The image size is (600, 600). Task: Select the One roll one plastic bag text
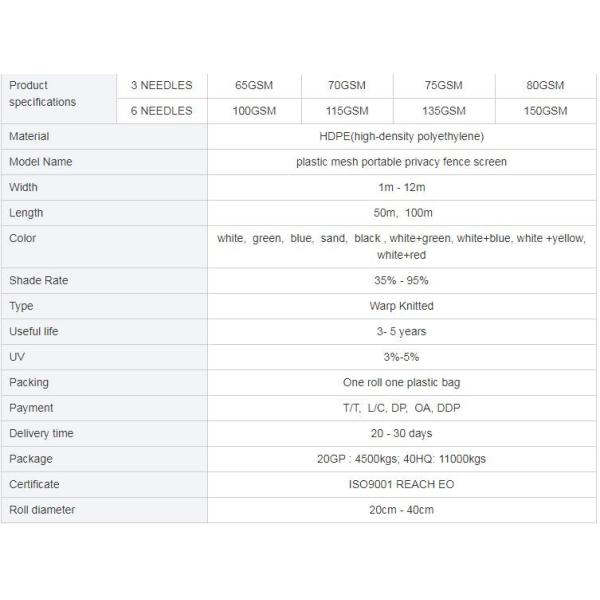click(401, 383)
